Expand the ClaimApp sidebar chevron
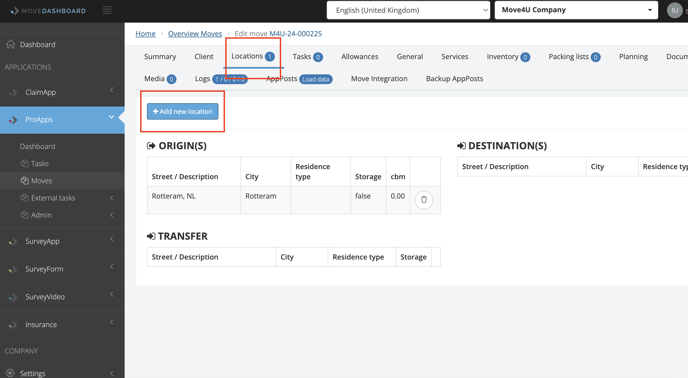The image size is (688, 378). tap(111, 90)
